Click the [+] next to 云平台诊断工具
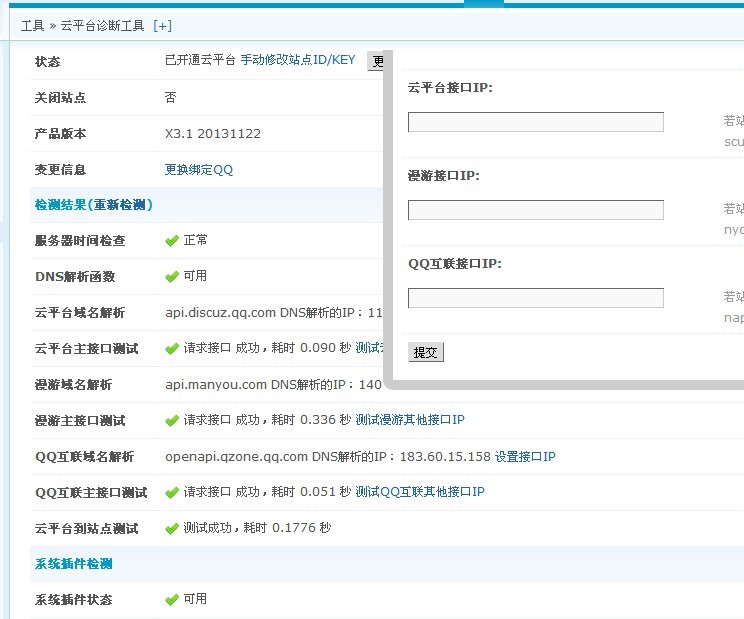 point(162,26)
